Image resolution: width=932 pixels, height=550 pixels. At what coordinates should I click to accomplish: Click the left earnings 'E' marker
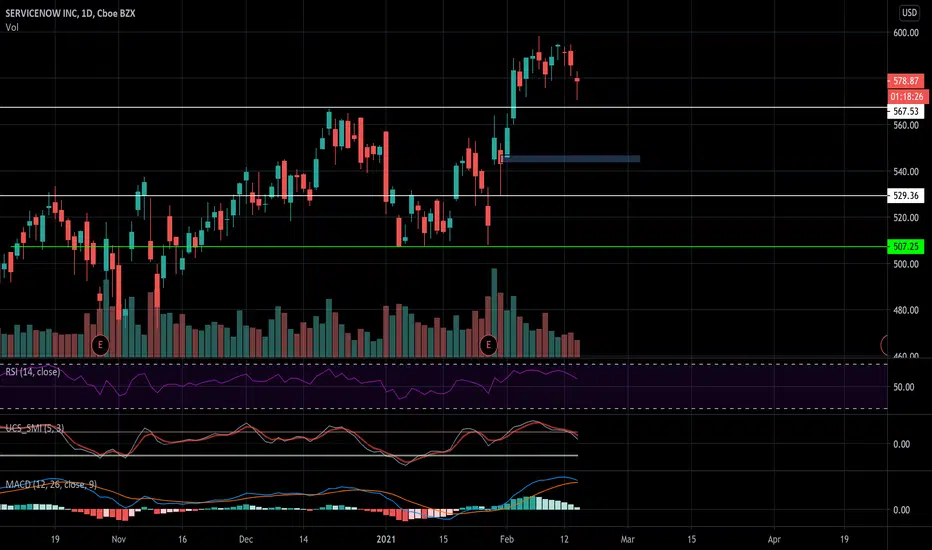[x=100, y=345]
